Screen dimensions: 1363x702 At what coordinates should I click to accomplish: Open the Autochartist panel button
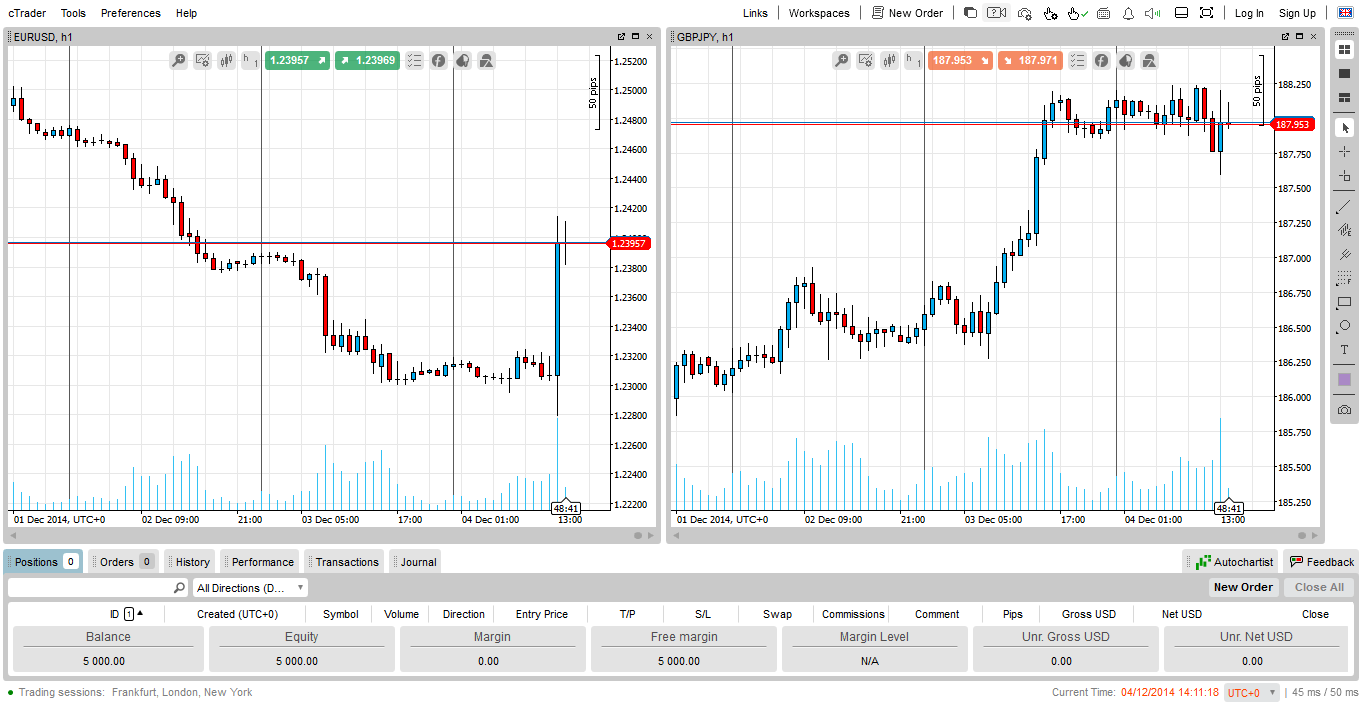click(1234, 562)
